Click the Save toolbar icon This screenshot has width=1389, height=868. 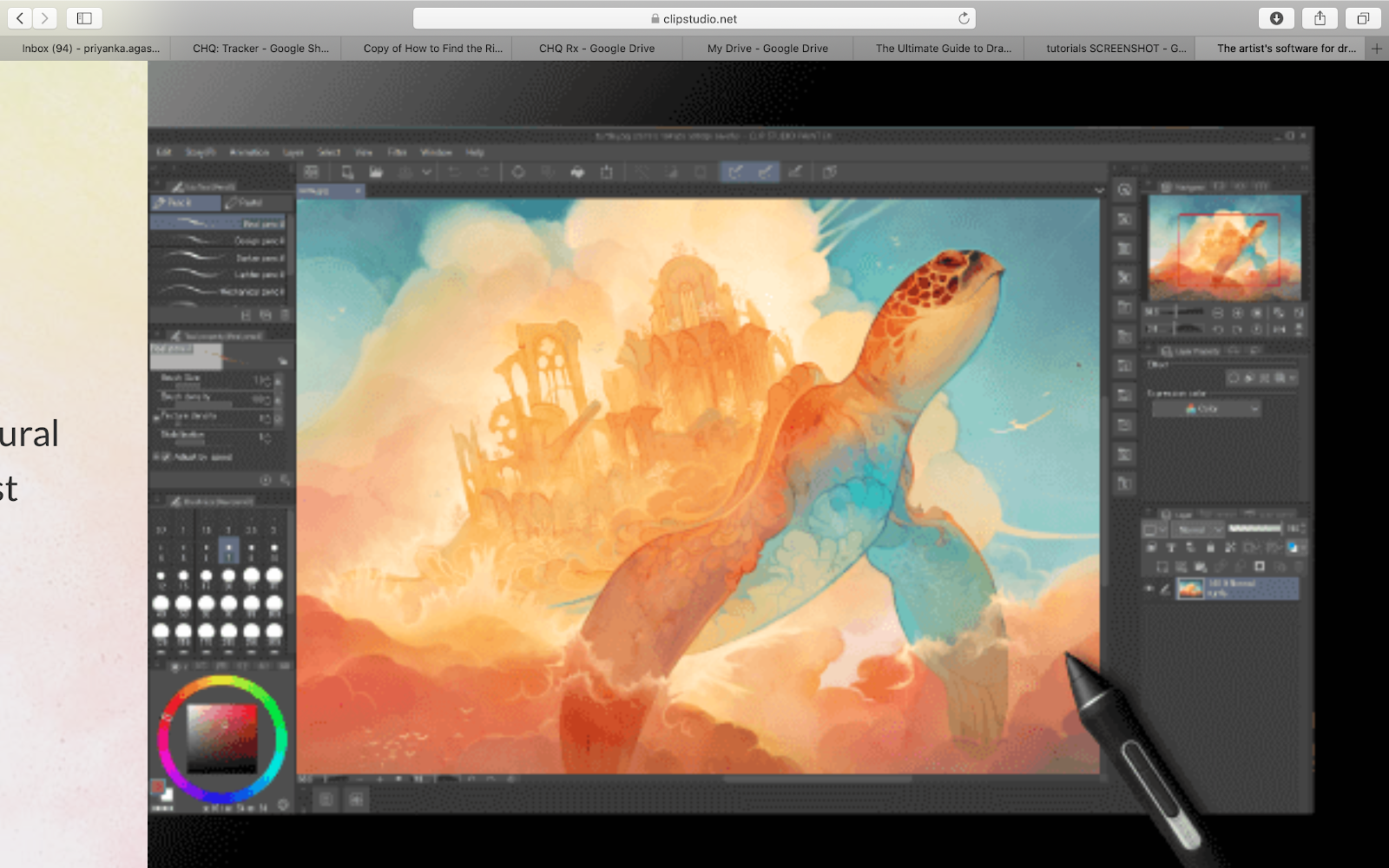pyautogui.click(x=405, y=172)
